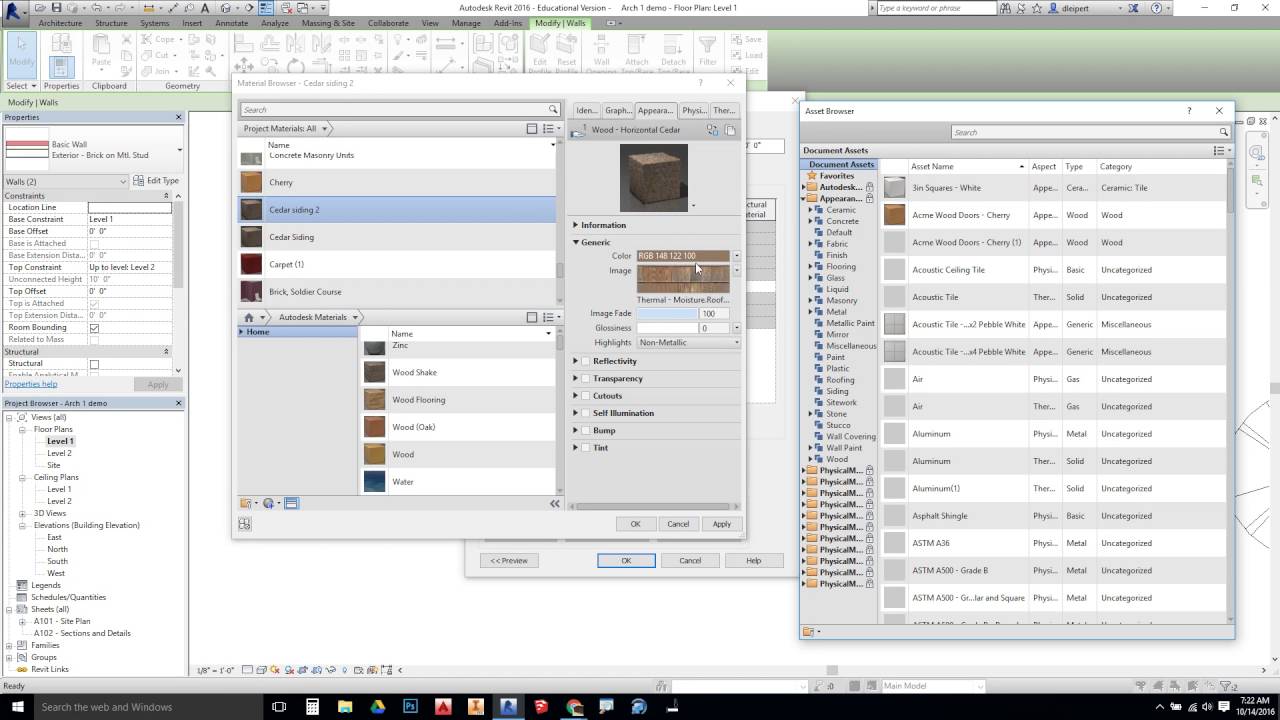Expand Elevations (Building Elevation) in Project Browser
The width and height of the screenshot is (1280, 720).
tap(23, 525)
